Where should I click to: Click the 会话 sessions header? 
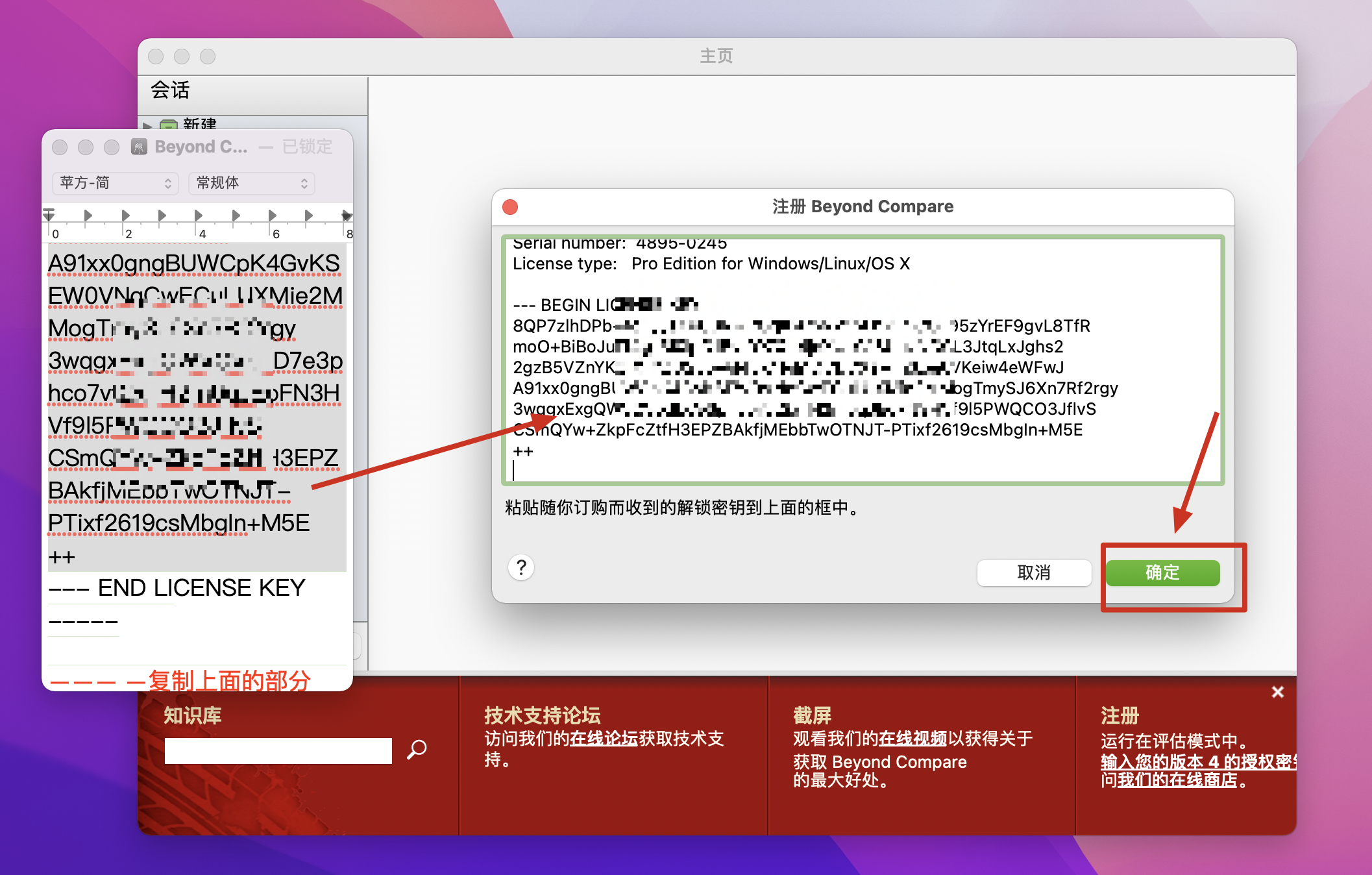(170, 90)
